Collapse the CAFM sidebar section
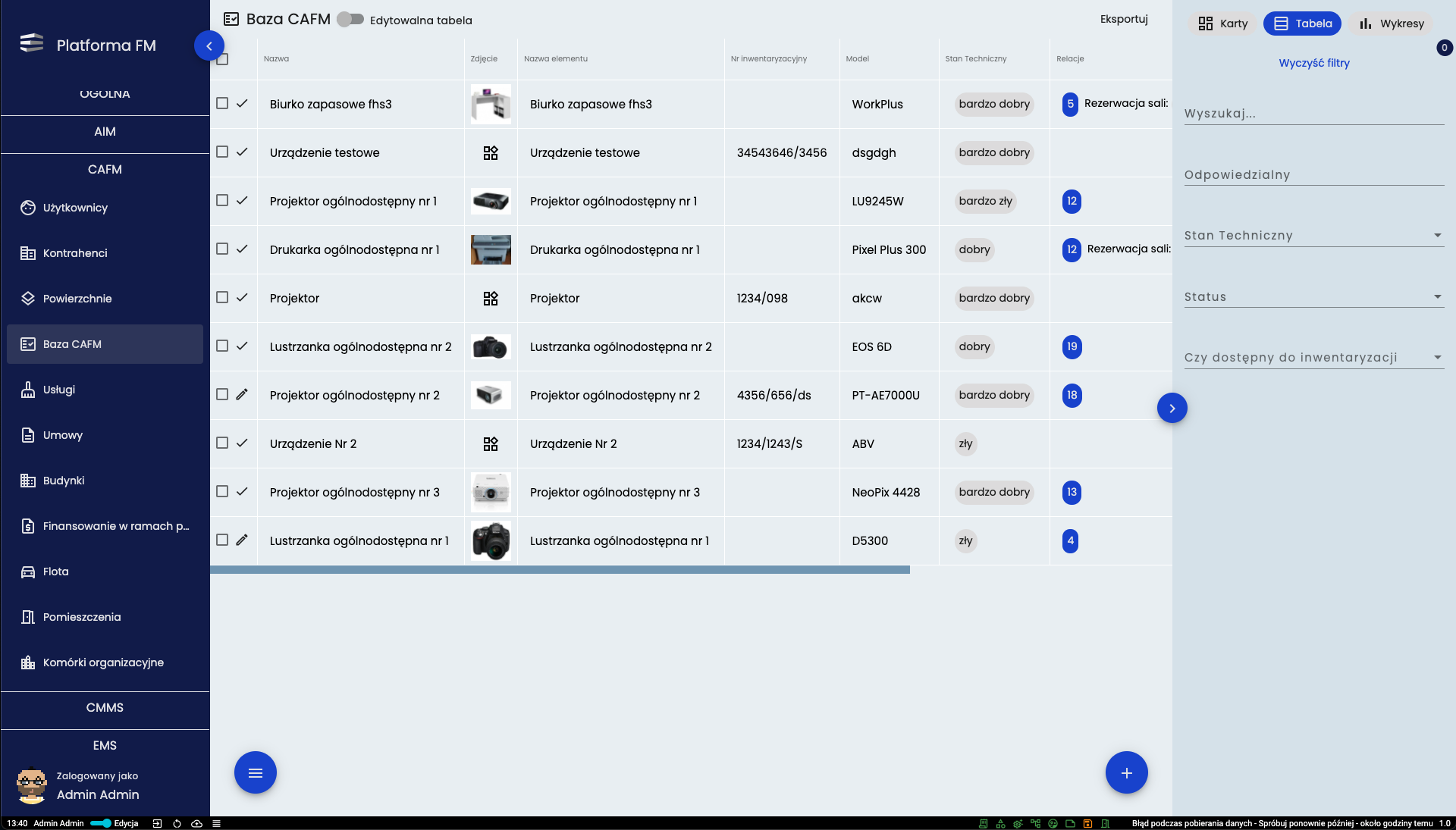 coord(105,170)
